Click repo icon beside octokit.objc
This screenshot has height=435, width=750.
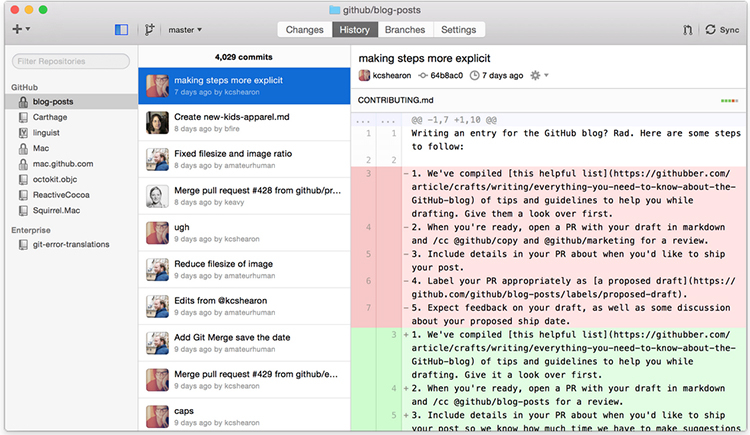(23, 179)
